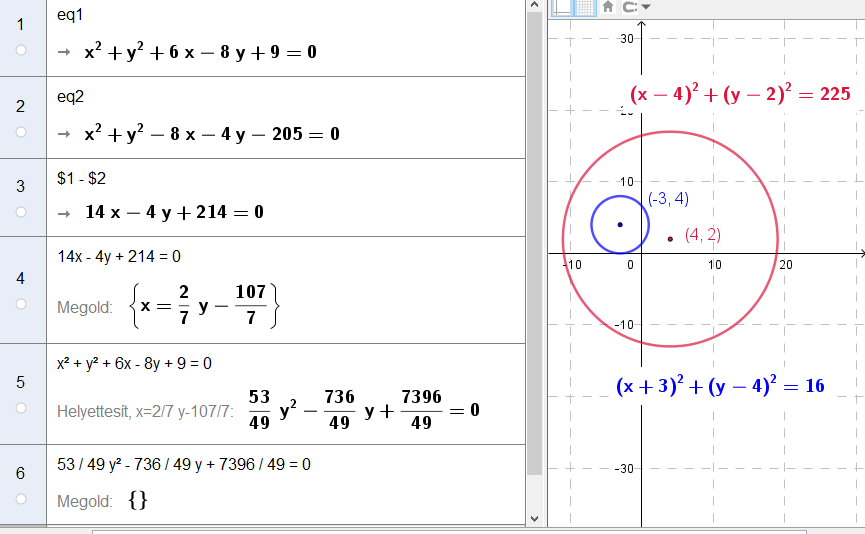
Task: Click the red equation label with 225
Action: (x=739, y=94)
